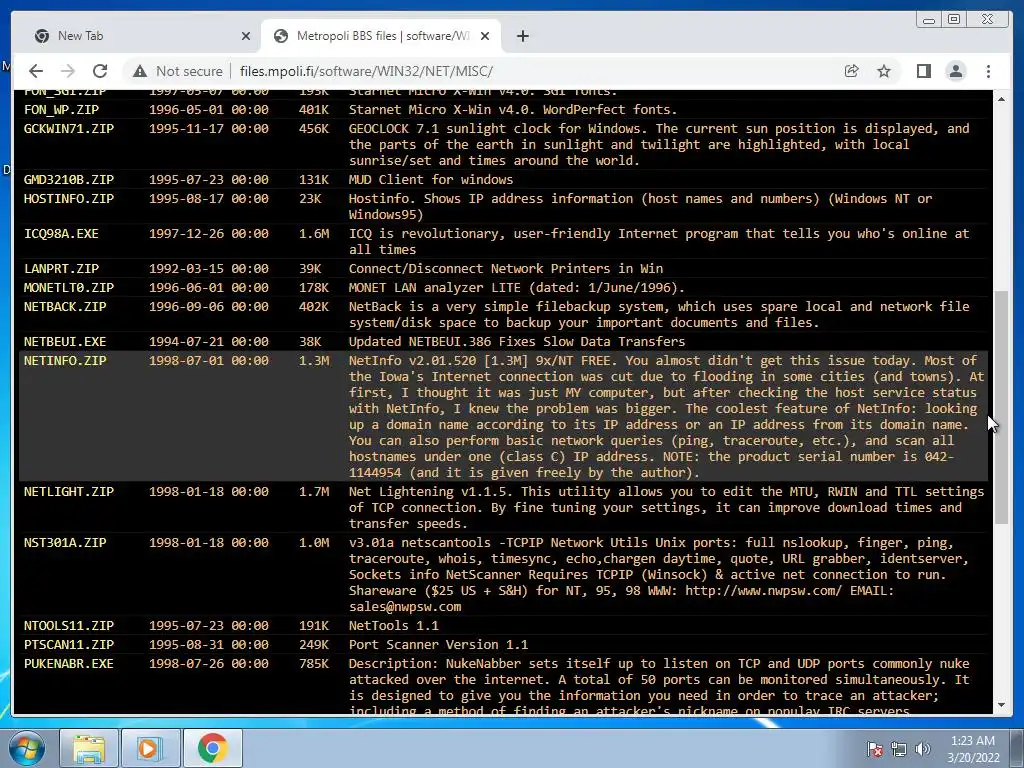Launch Windows Media Player from taskbar
The width and height of the screenshot is (1024, 768).
point(149,748)
